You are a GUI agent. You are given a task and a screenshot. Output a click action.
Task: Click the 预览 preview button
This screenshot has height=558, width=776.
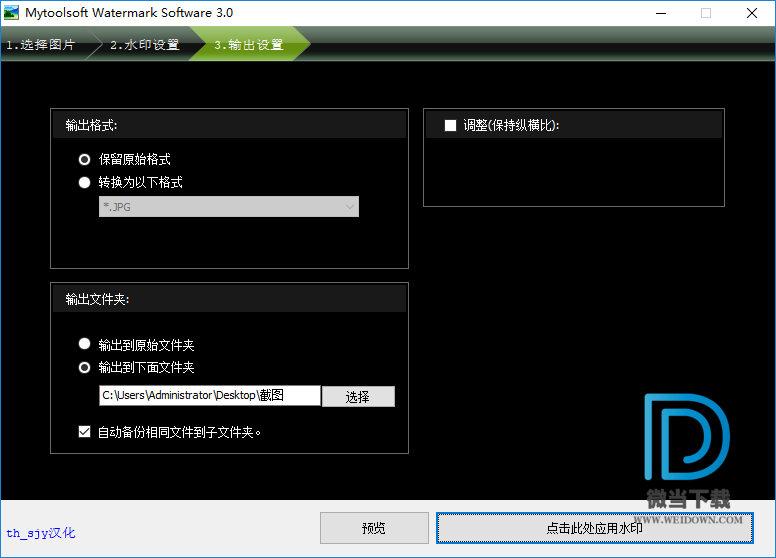coord(373,528)
